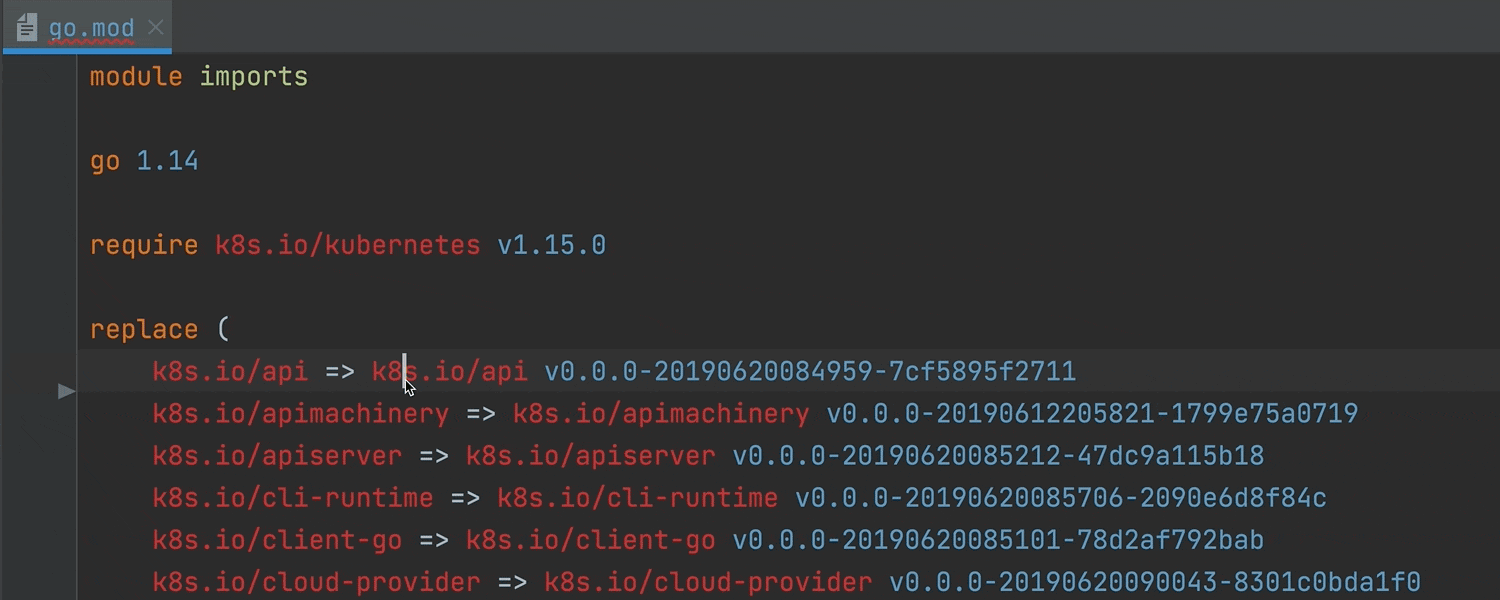Click version ending 78d2af792bab
The image size is (1500, 600).
click(998, 540)
